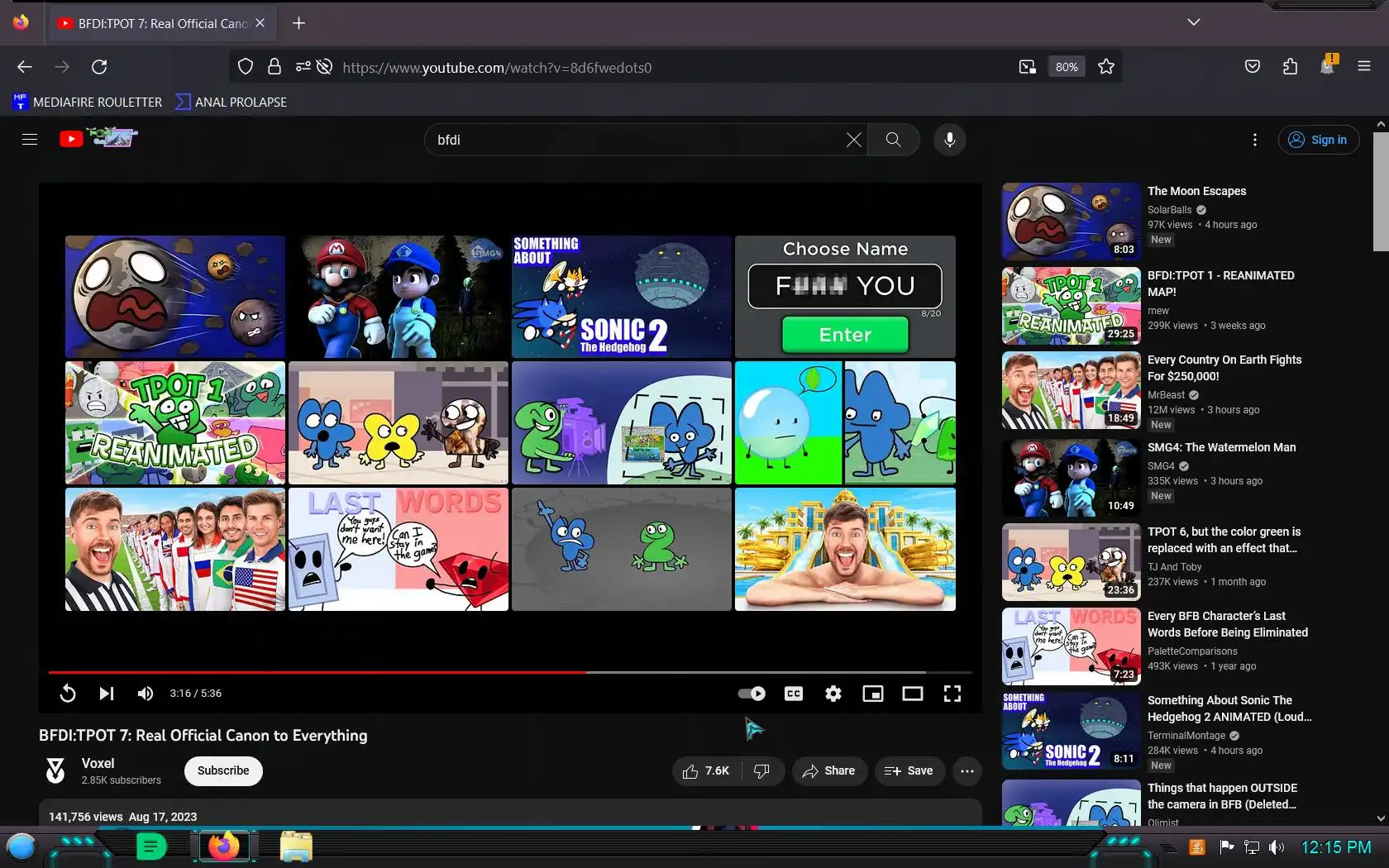Bookmark this page with the star

pos(1106,67)
